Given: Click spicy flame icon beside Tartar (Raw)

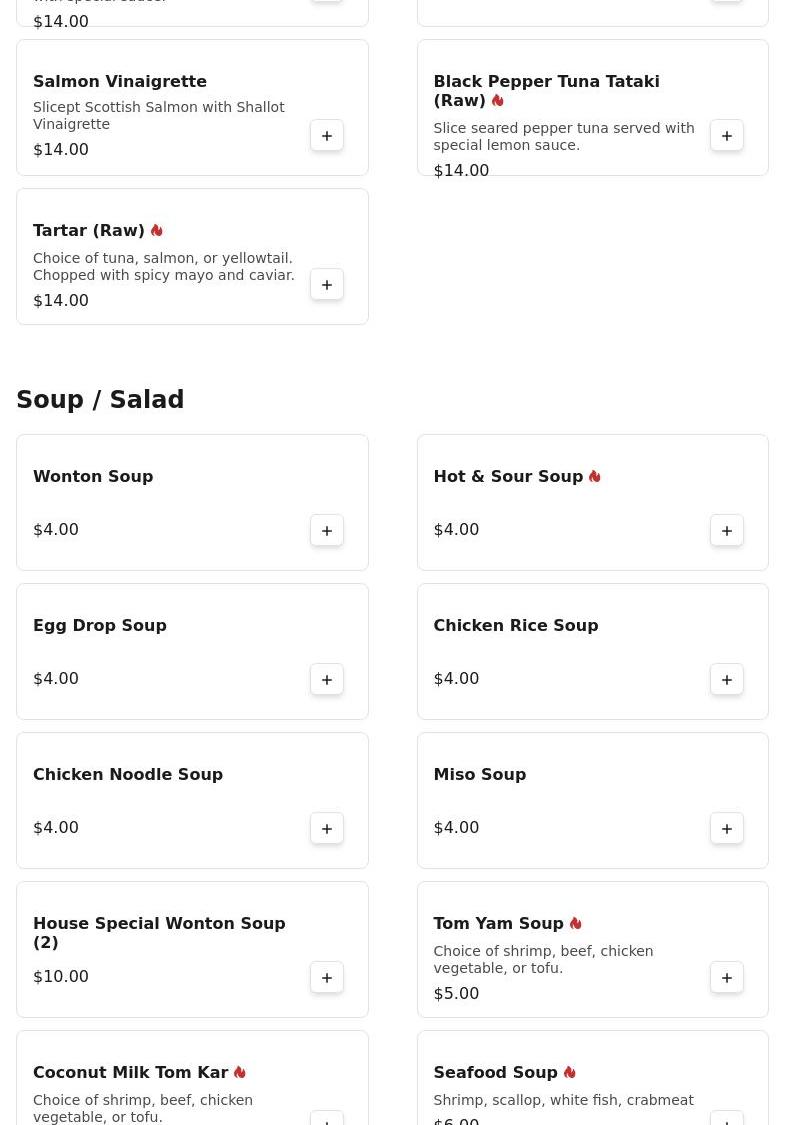Looking at the screenshot, I should (157, 230).
